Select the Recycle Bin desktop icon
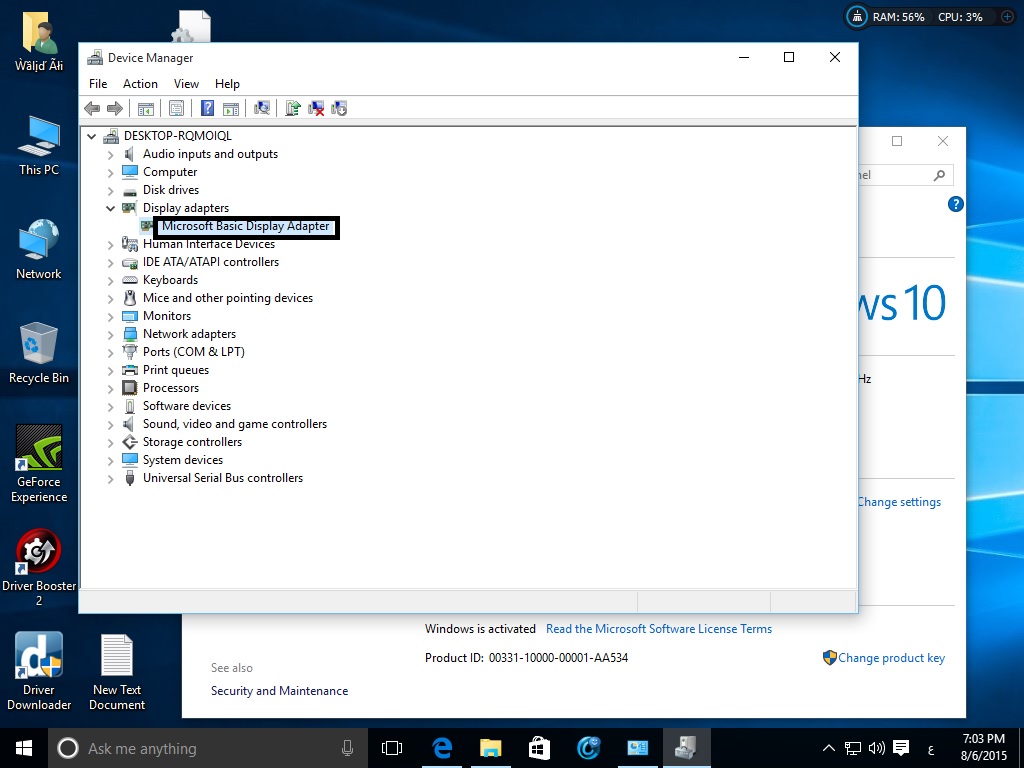 point(39,353)
